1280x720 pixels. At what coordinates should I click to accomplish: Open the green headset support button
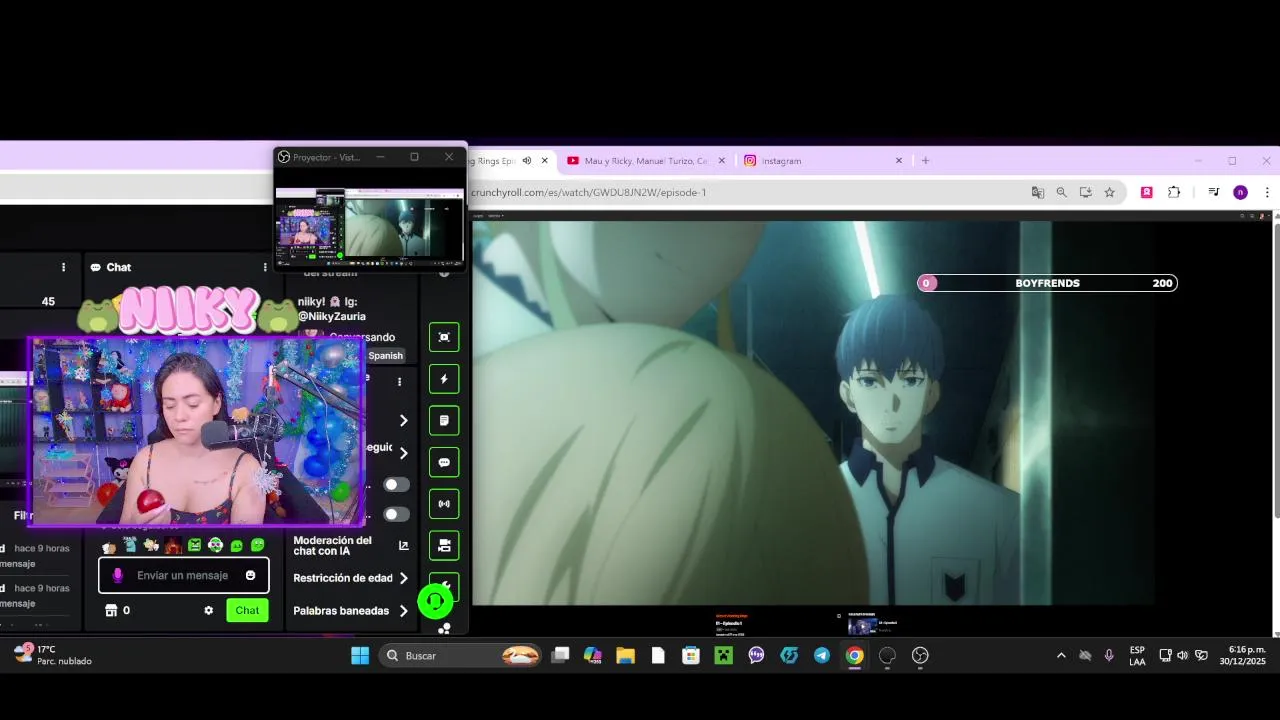(x=435, y=601)
